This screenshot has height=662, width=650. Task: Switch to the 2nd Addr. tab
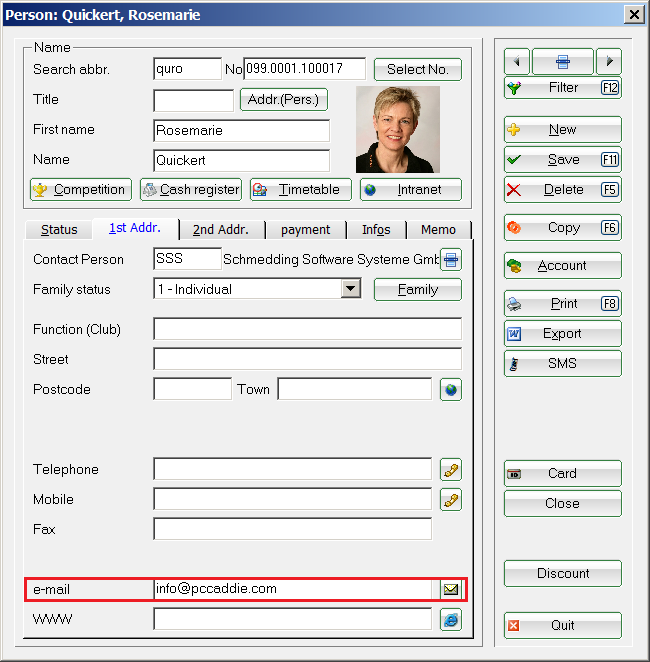(221, 230)
